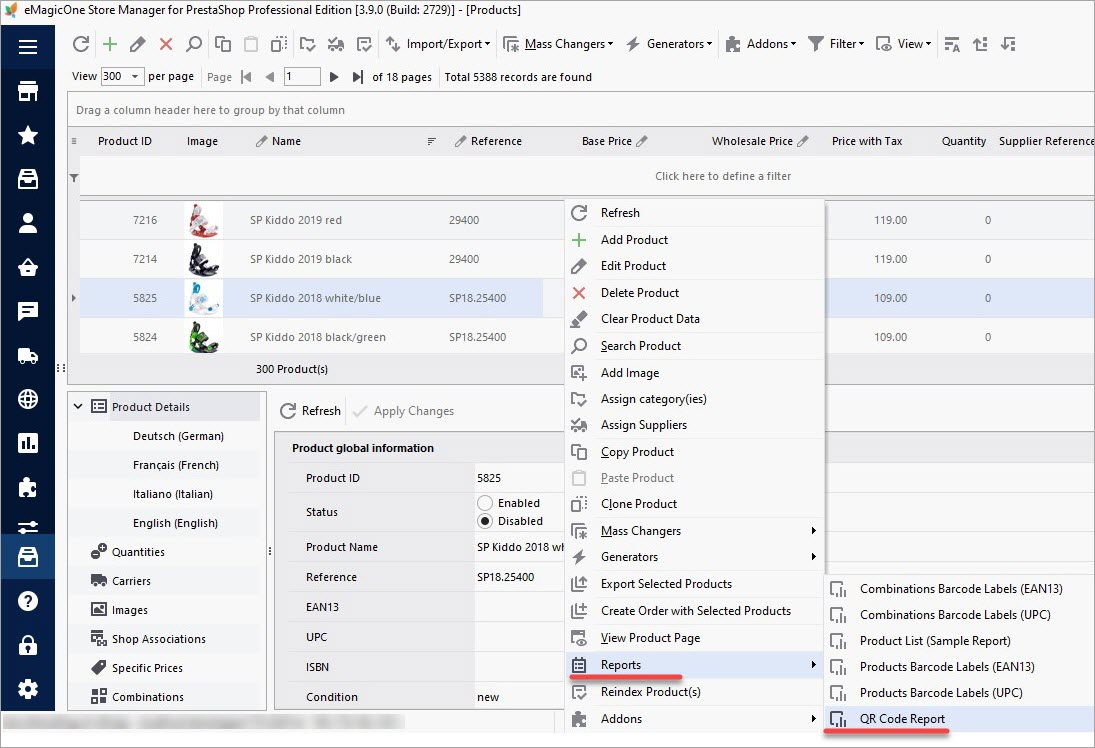Click the red X Delete toolbar icon
Screen dimensions: 1095x748
166,44
